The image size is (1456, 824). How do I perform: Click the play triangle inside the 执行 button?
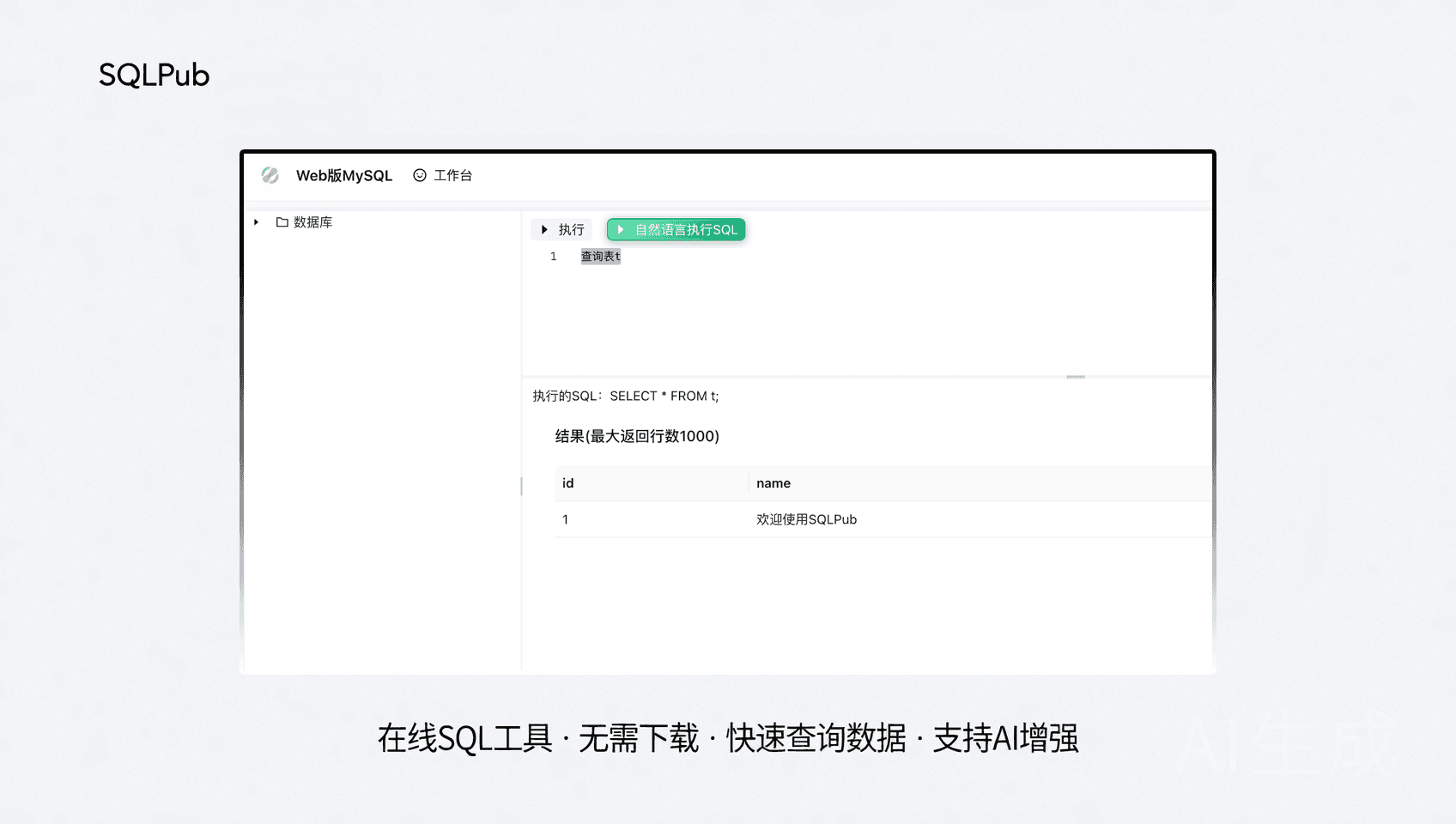point(545,229)
